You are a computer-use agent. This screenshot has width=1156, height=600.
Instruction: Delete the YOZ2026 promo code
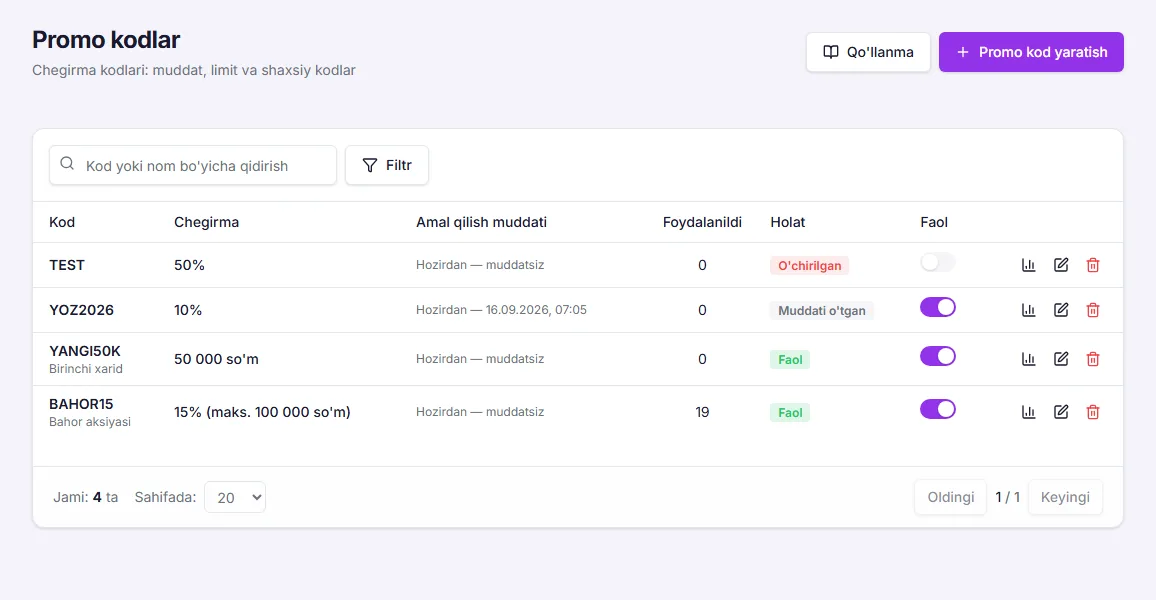coord(1093,310)
